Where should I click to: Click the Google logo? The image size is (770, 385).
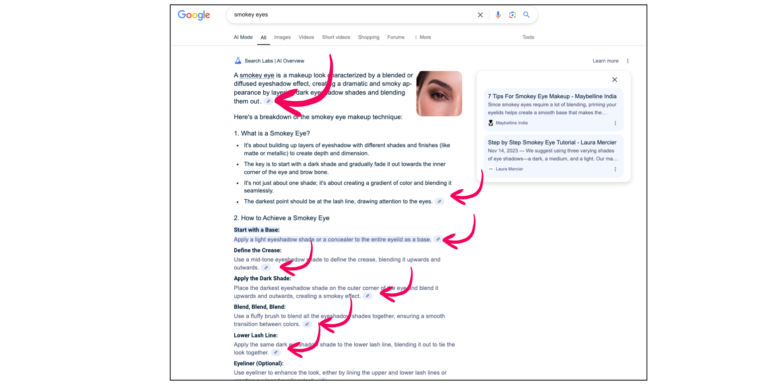coord(193,15)
